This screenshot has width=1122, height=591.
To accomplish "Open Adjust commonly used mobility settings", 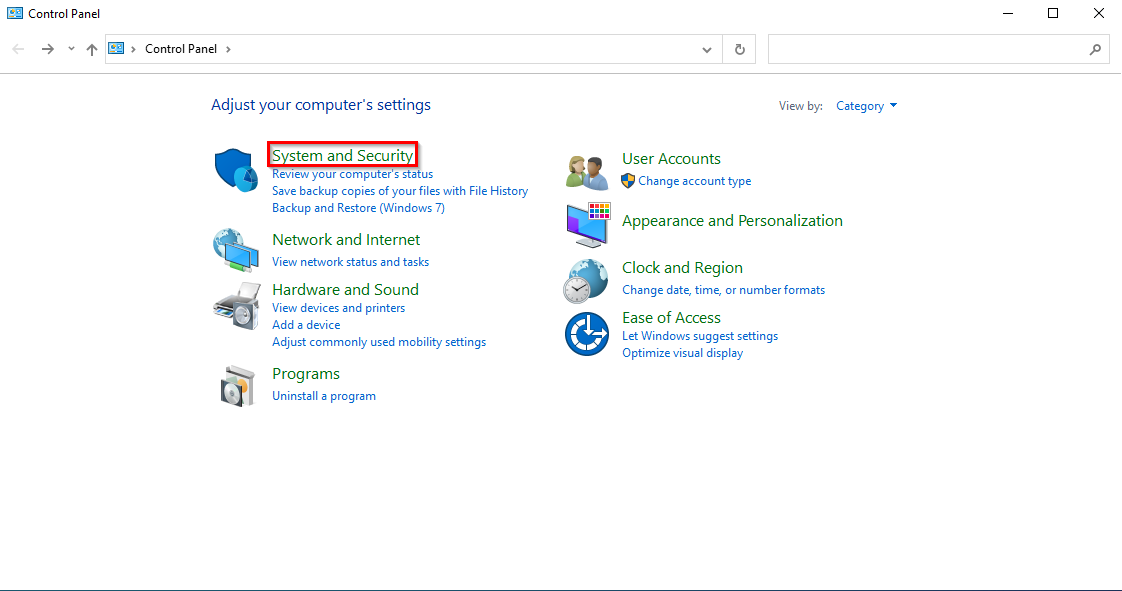I will (x=379, y=342).
